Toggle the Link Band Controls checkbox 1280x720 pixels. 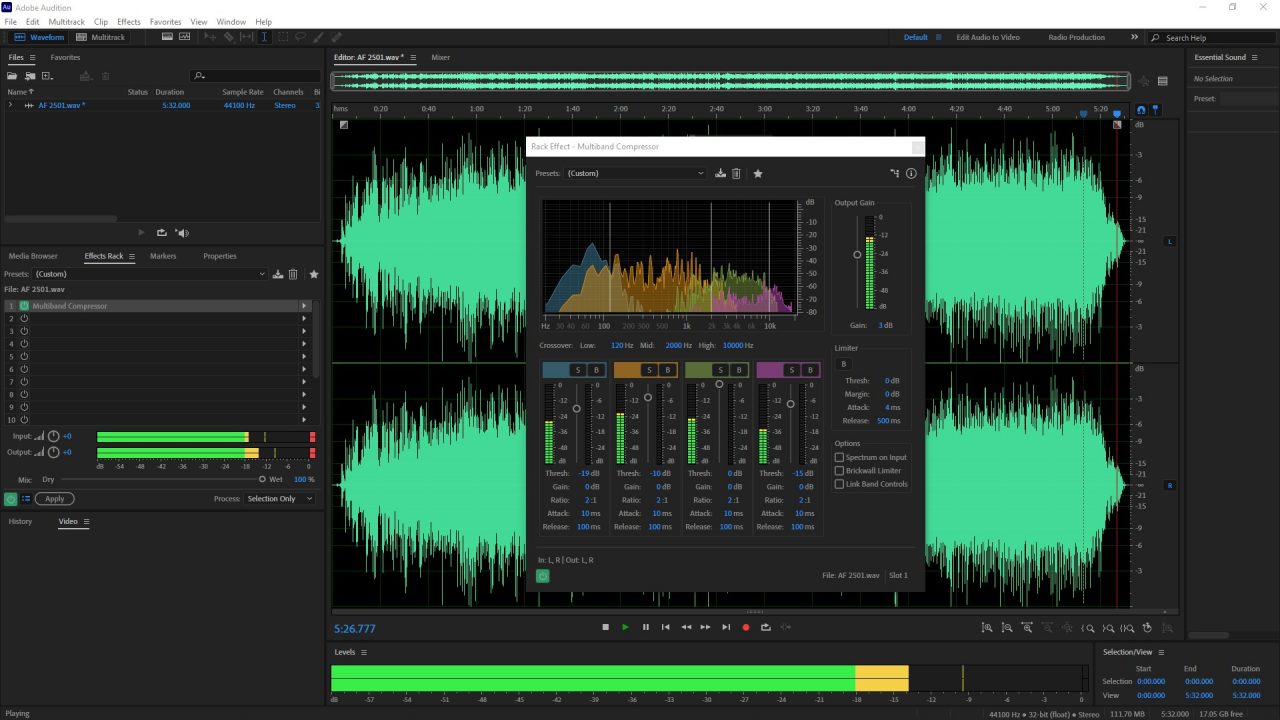point(840,484)
